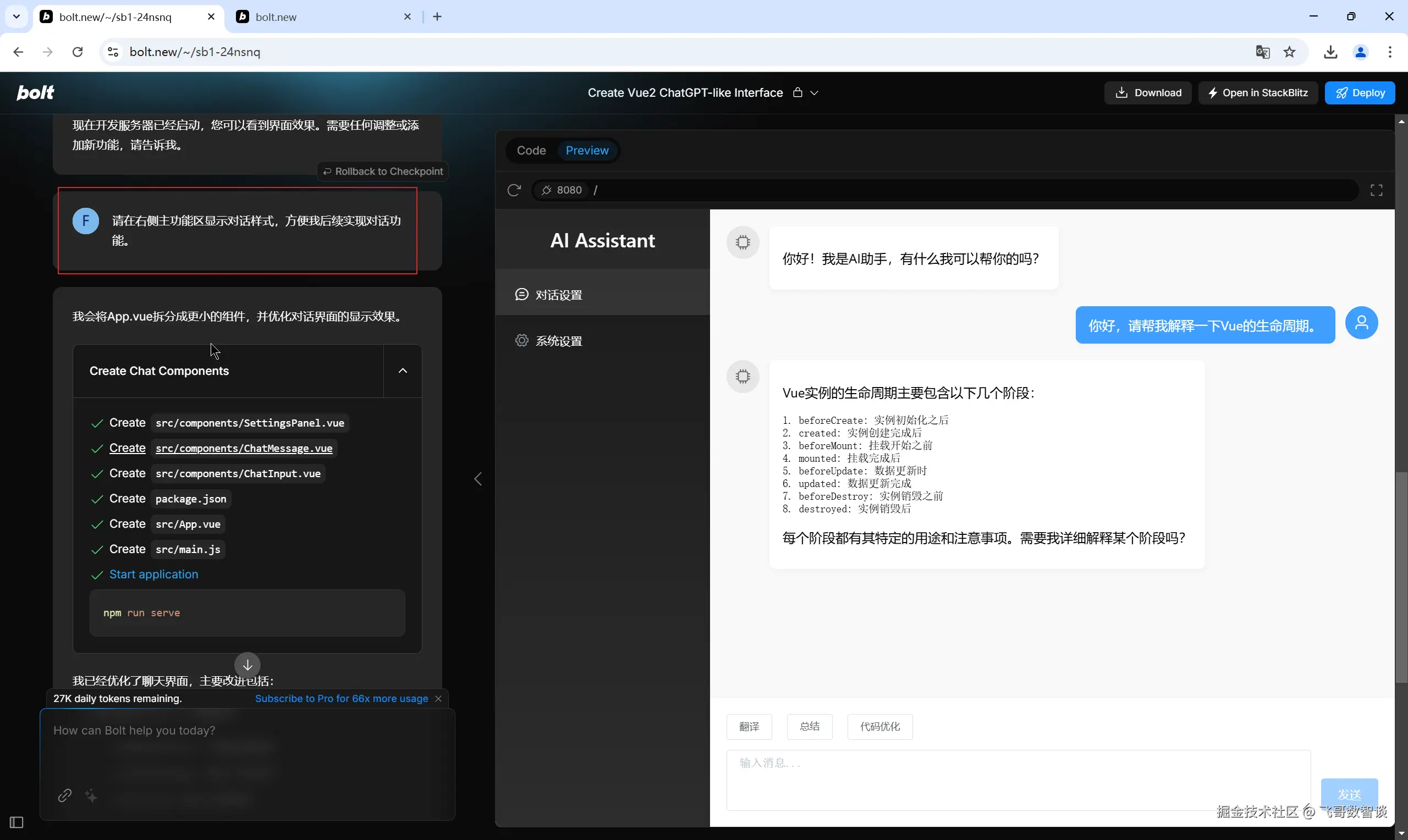This screenshot has height=840, width=1408.
Task: Switch to the Code tab
Action: tap(531, 151)
